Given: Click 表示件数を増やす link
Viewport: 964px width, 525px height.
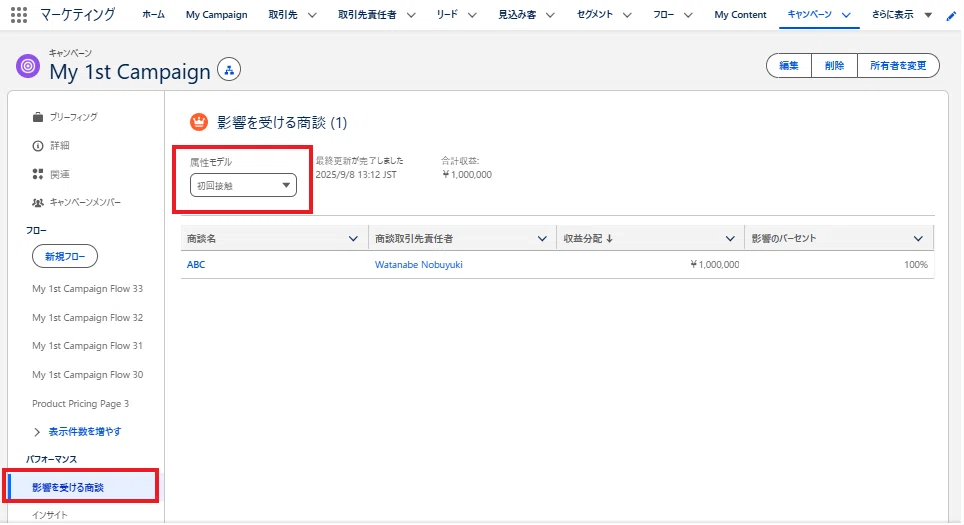Looking at the screenshot, I should point(85,432).
